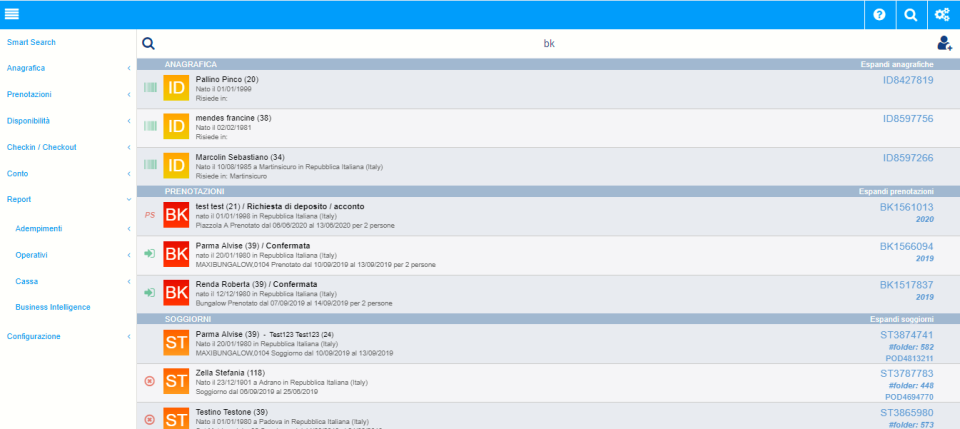Open record ID8597756
Image resolution: width=960 pixels, height=429 pixels.
pyautogui.click(x=908, y=119)
